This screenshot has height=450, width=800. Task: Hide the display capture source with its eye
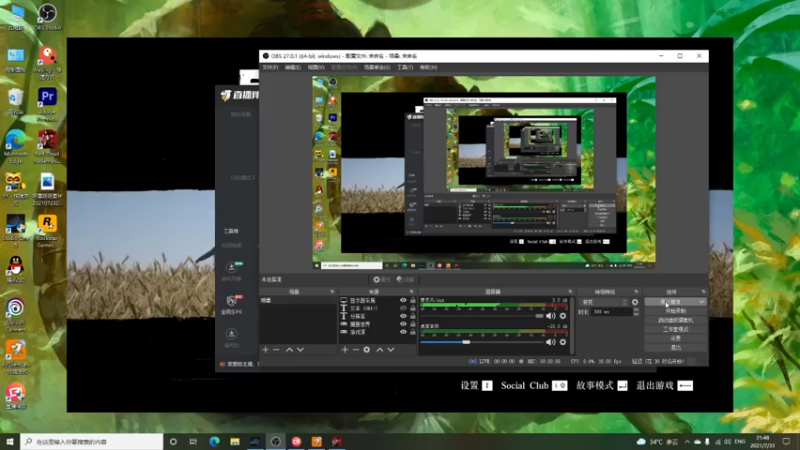(x=403, y=301)
